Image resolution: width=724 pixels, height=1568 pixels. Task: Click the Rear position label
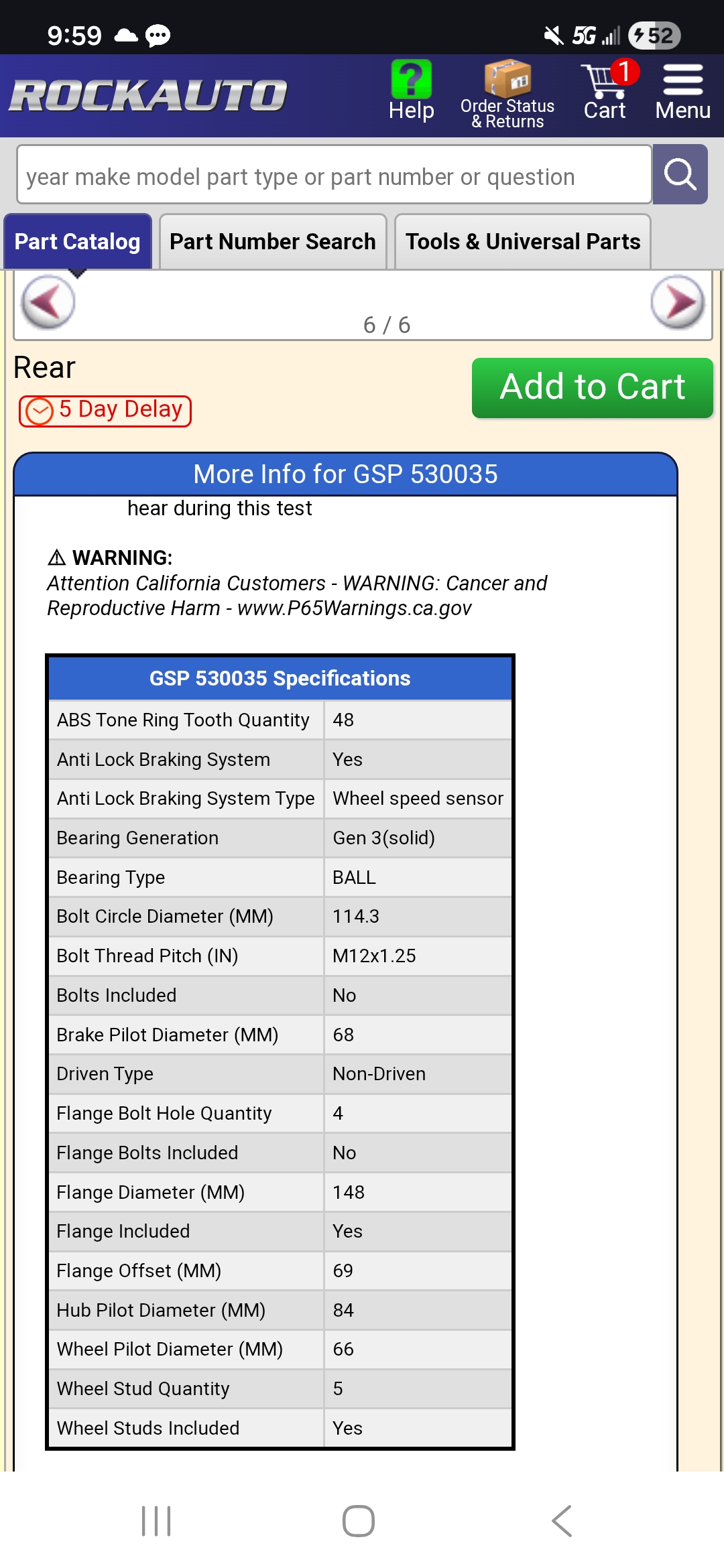pos(44,367)
